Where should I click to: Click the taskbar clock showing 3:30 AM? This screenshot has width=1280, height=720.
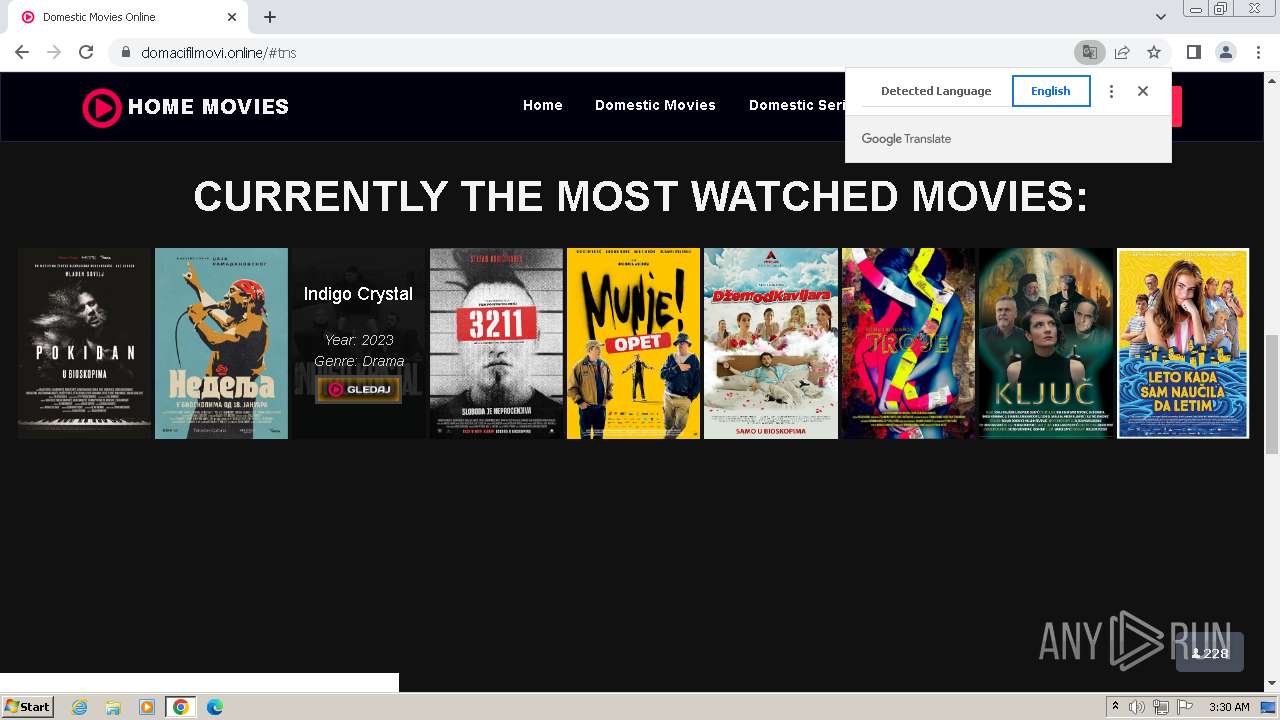point(1229,707)
